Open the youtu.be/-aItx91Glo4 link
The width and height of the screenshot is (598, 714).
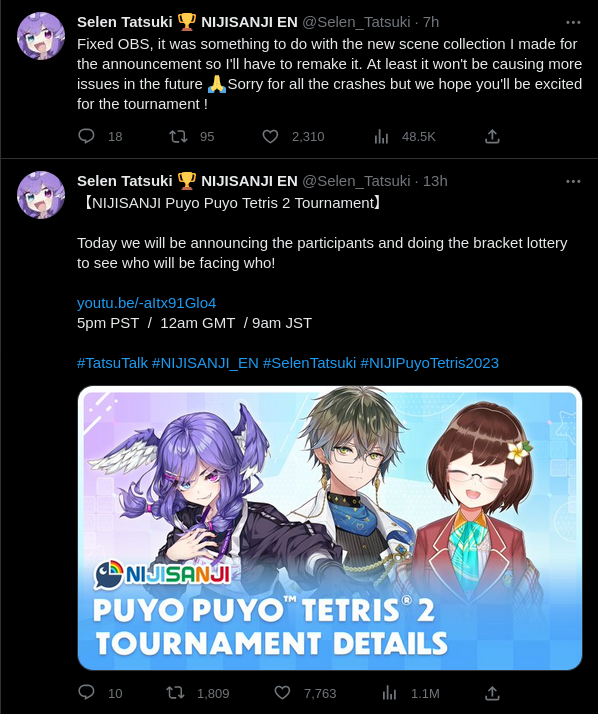147,303
